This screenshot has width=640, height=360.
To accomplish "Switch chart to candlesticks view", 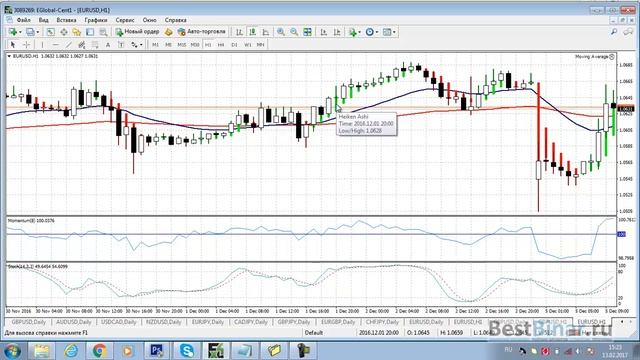I will tap(253, 32).
